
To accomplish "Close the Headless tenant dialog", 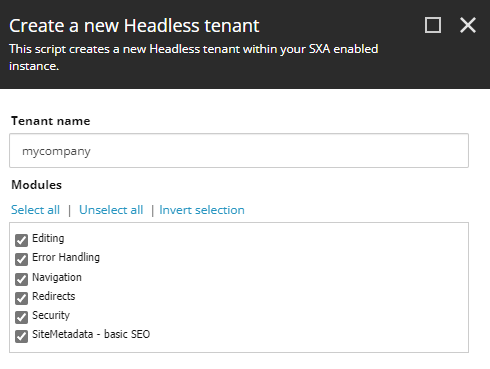I will [468, 25].
